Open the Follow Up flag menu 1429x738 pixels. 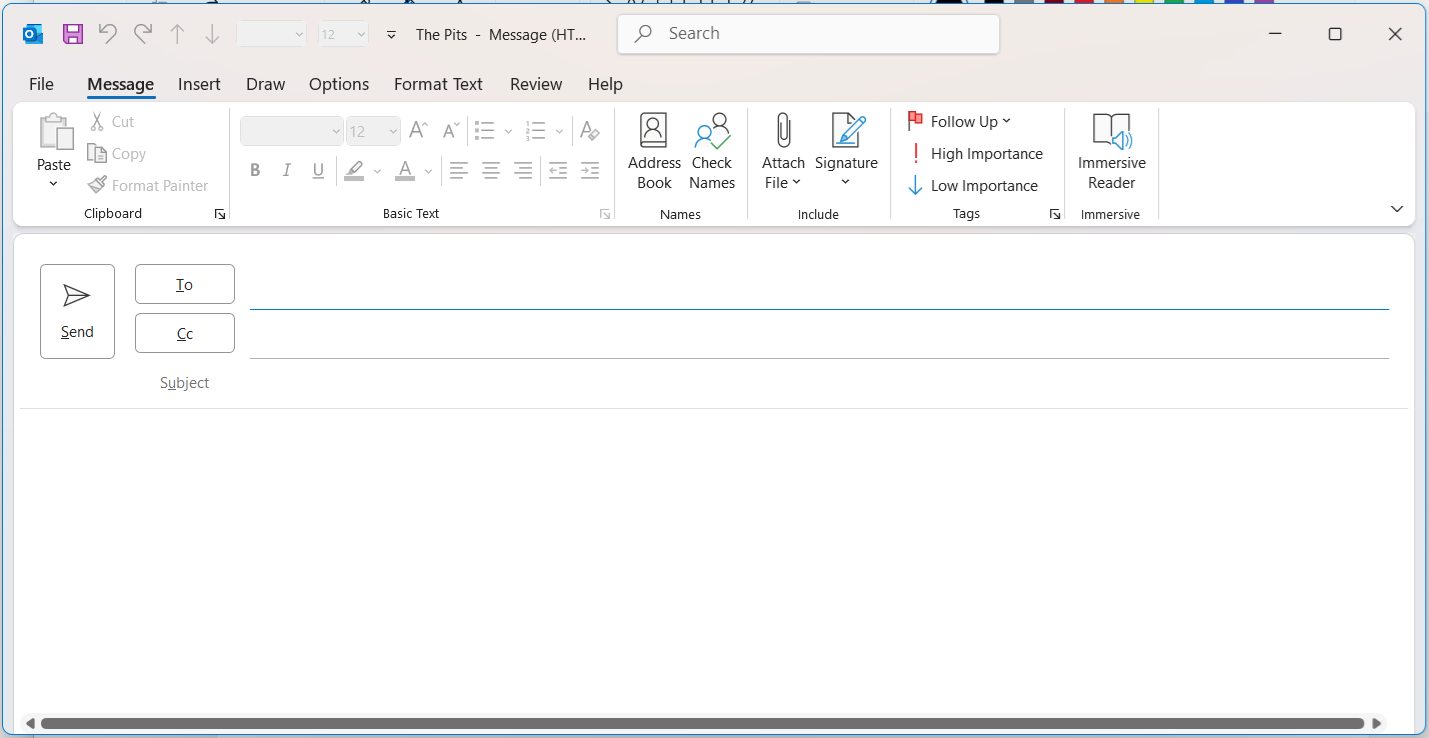tap(959, 121)
